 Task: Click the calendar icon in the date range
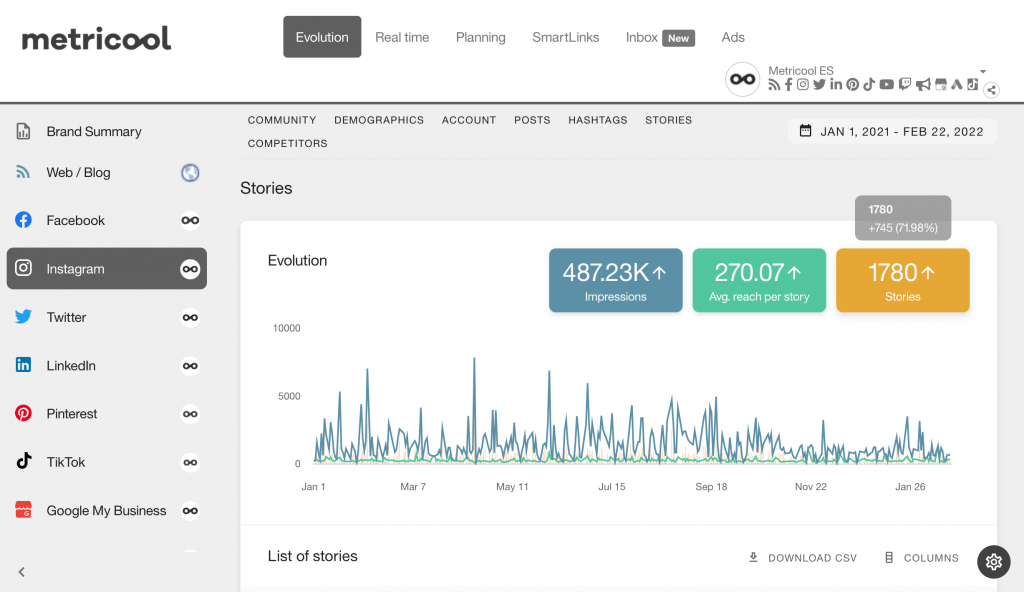[805, 131]
